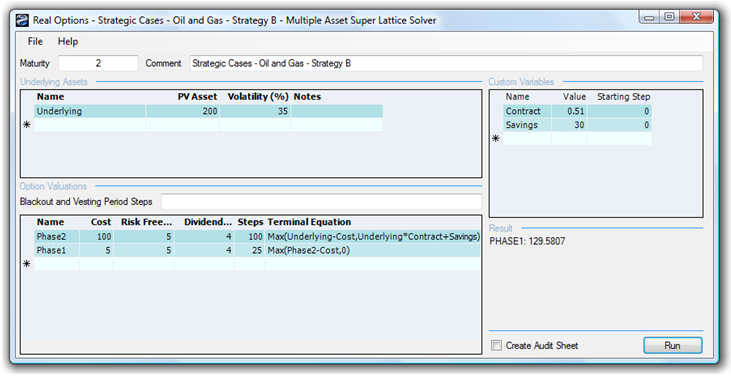This screenshot has height=378, width=731.
Task: Select the Phase1 cost value 5
Action: pos(96,250)
